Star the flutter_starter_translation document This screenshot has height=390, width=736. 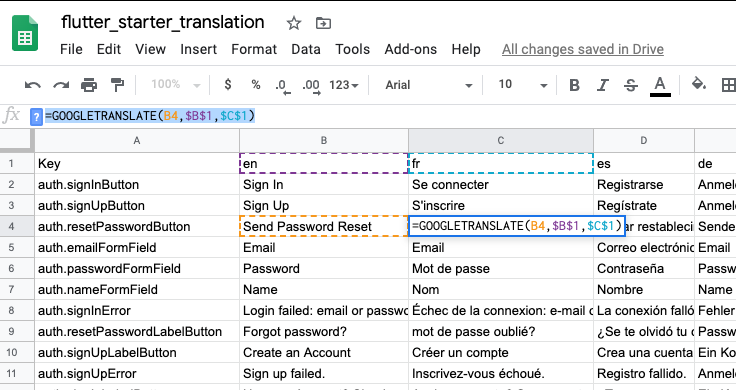tap(294, 23)
